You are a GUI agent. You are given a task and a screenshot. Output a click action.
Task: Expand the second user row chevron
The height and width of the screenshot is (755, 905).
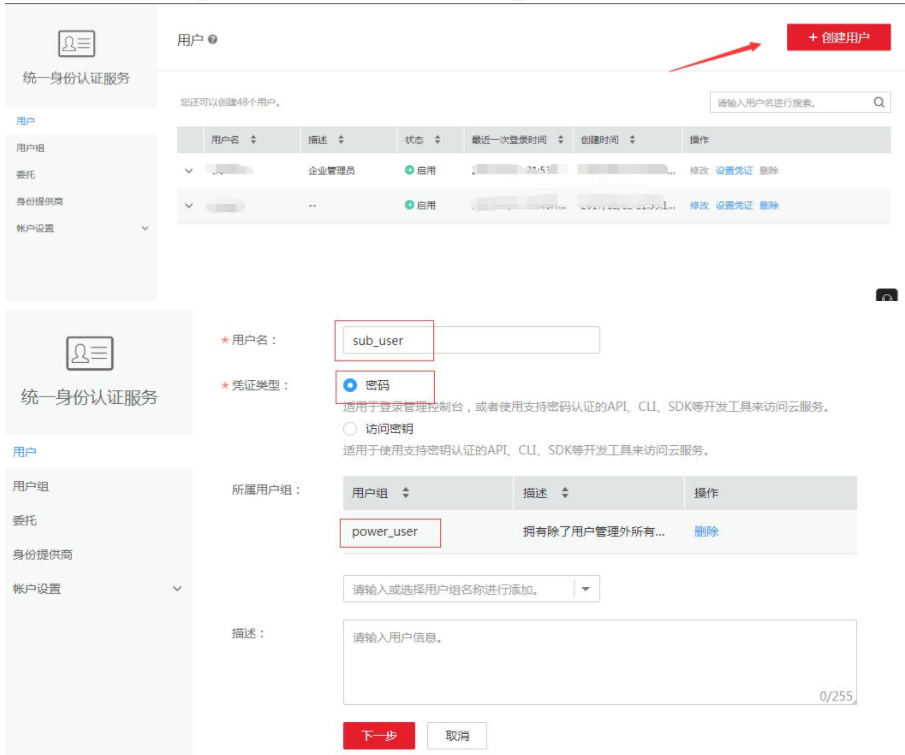[189, 205]
